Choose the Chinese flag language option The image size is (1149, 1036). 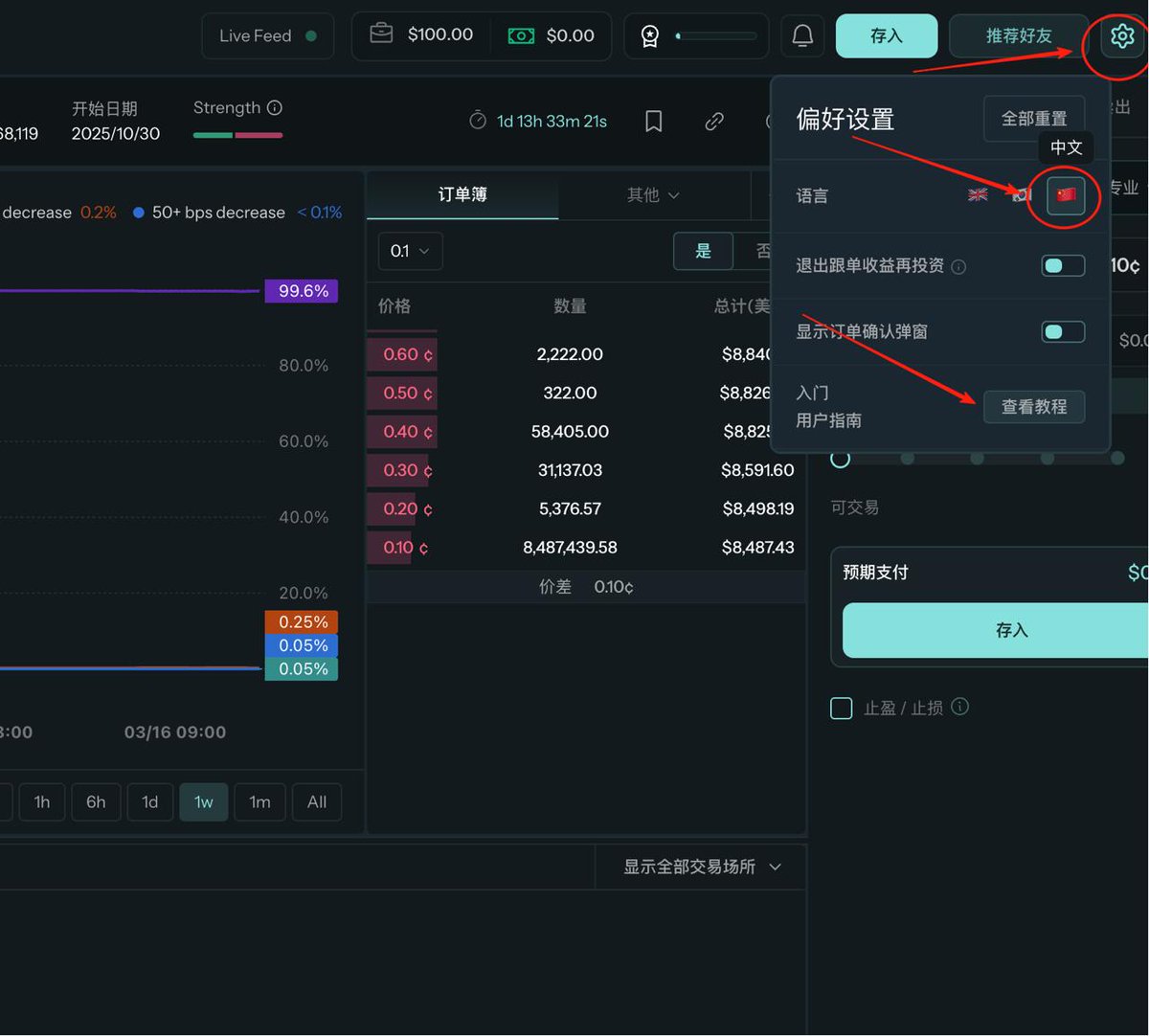coord(1066,195)
